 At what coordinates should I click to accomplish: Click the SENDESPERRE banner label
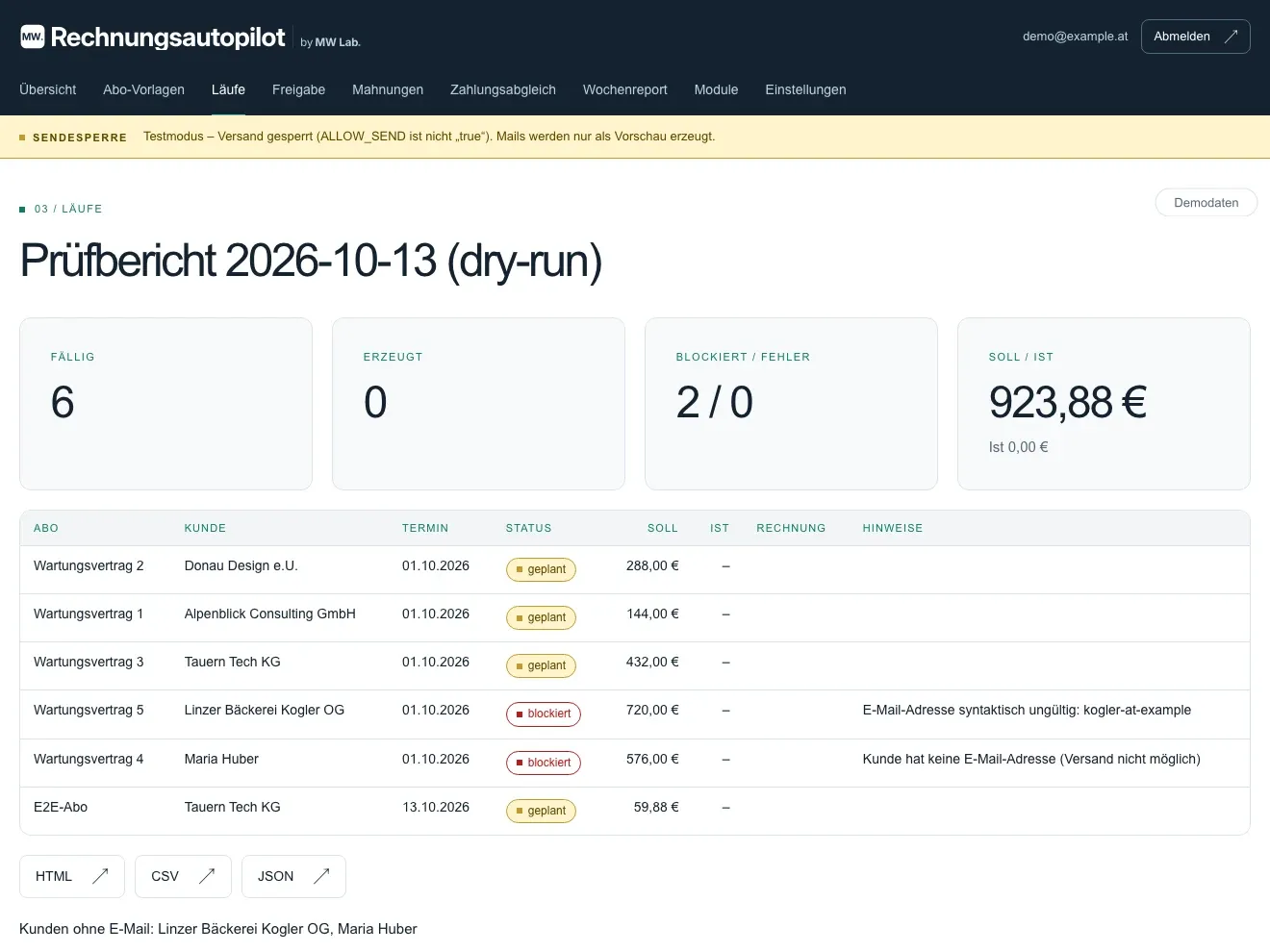[80, 138]
